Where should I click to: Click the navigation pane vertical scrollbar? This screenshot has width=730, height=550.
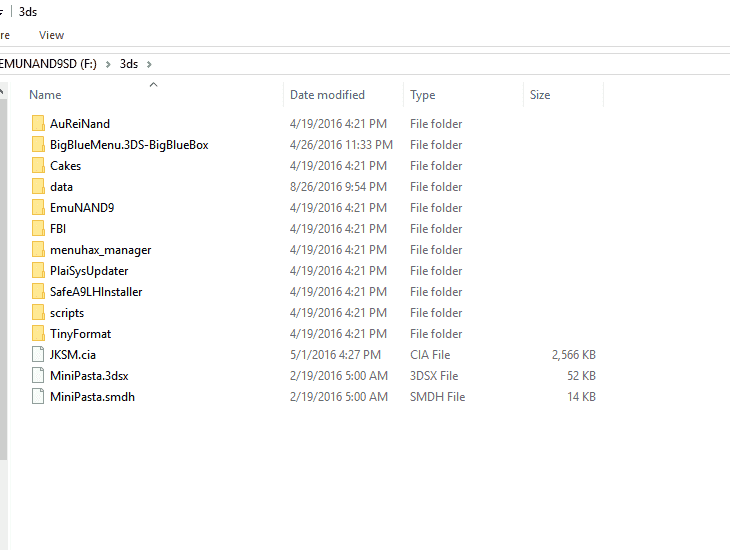[3, 279]
